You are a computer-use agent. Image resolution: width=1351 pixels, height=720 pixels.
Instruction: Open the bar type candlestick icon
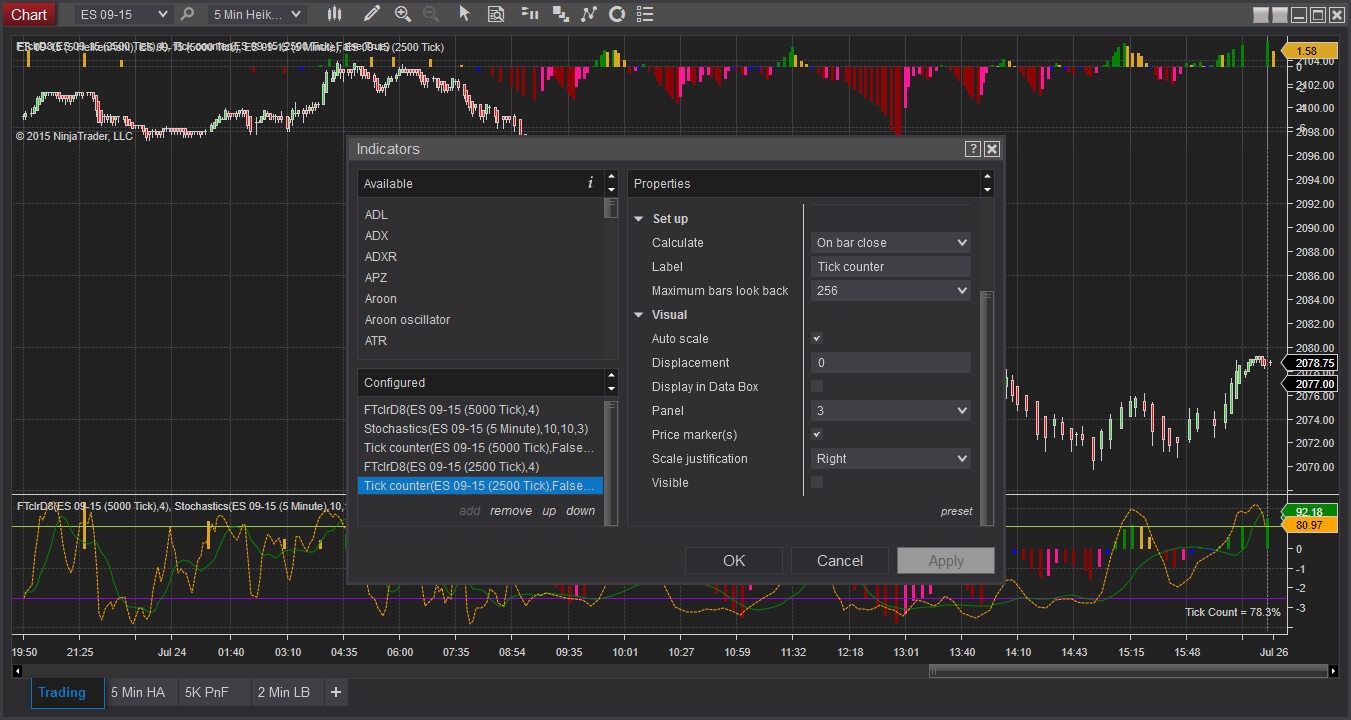(334, 14)
